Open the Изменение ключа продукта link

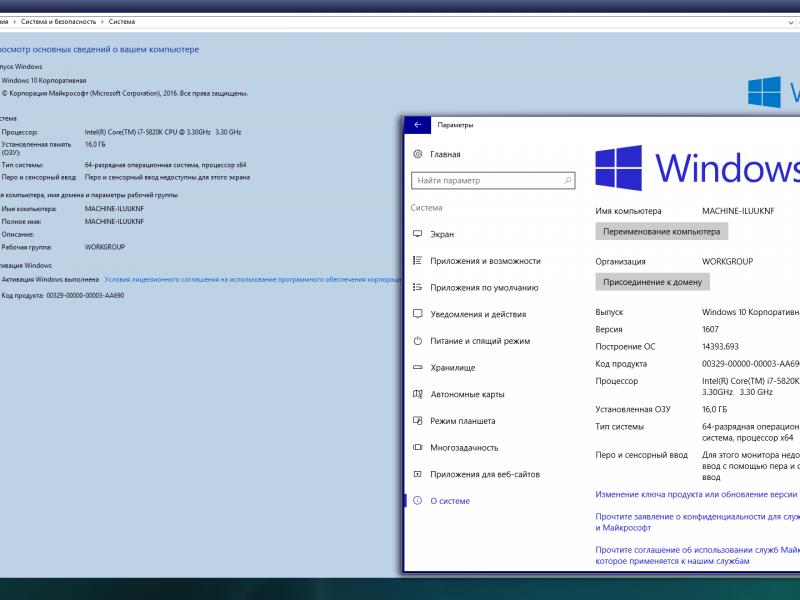point(697,494)
